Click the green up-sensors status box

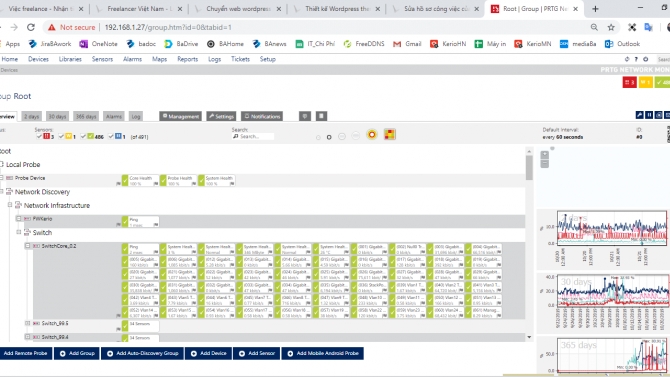pos(663,82)
